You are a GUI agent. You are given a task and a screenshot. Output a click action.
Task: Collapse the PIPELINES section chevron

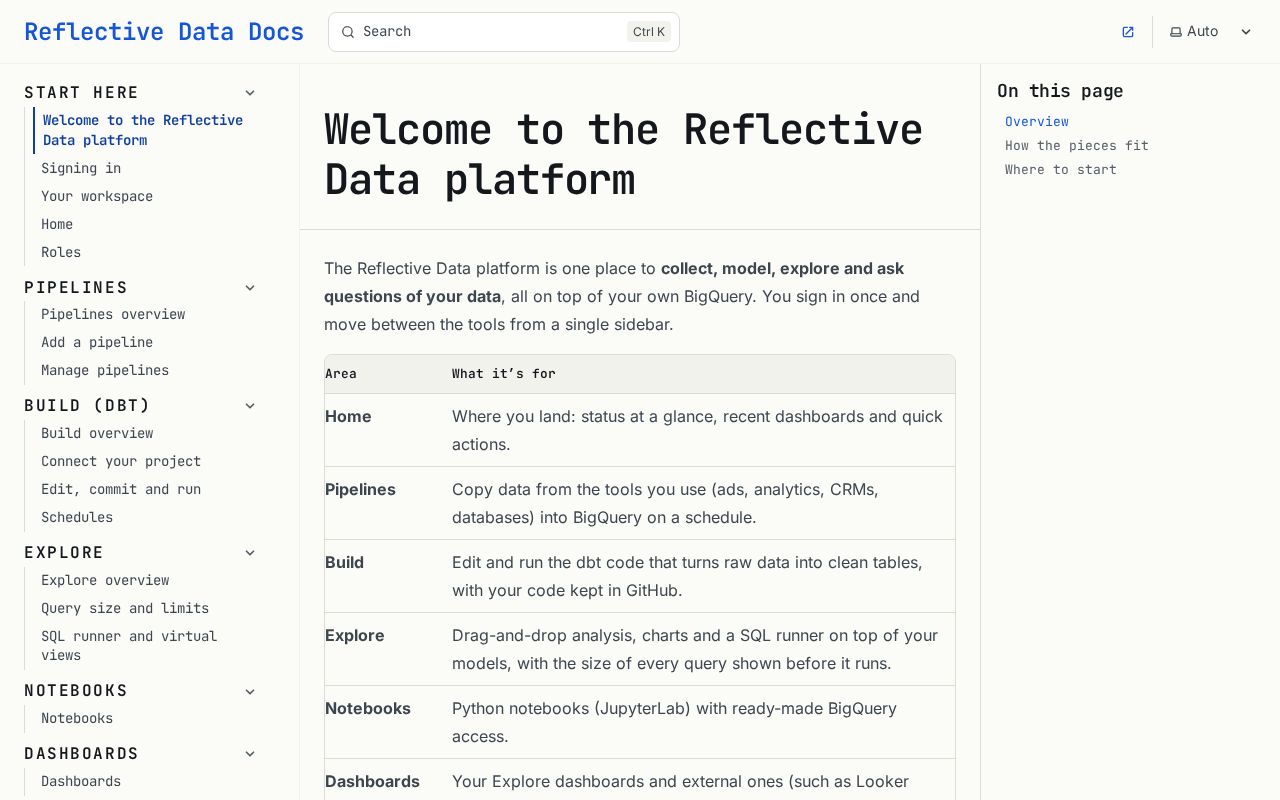tap(250, 288)
